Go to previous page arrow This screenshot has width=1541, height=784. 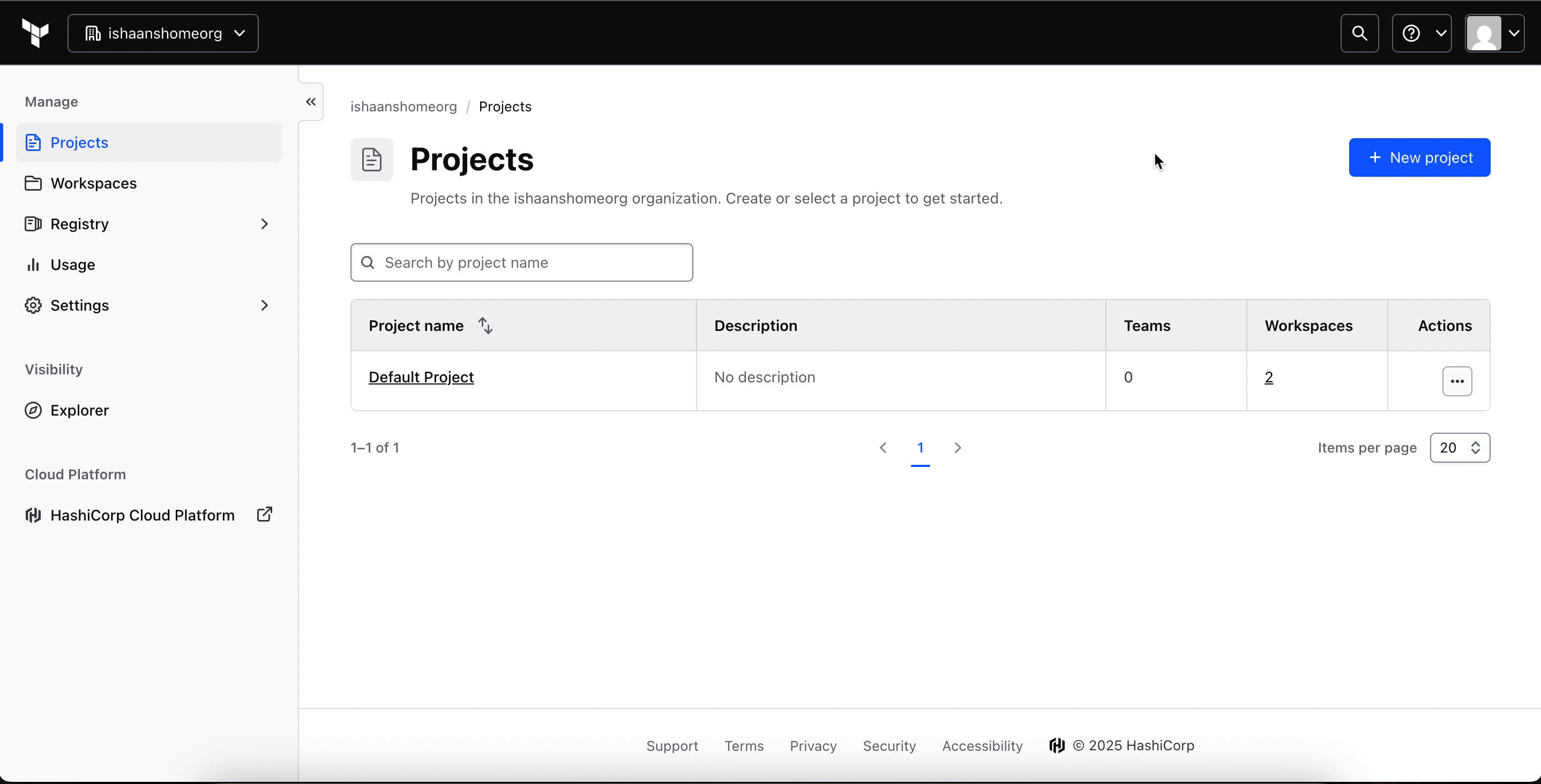point(883,448)
